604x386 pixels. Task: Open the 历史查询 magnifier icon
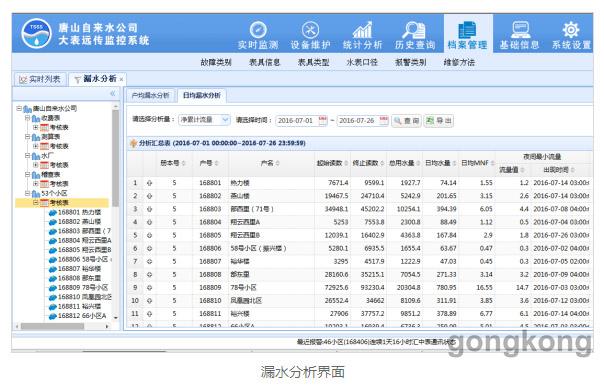414,30
